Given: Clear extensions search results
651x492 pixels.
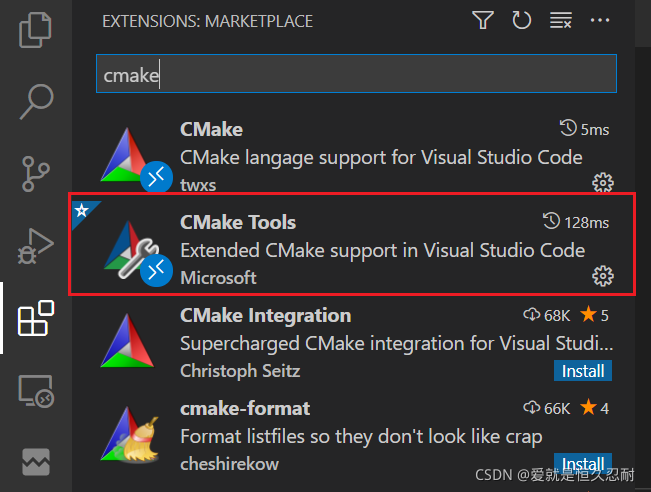Looking at the screenshot, I should (561, 20).
